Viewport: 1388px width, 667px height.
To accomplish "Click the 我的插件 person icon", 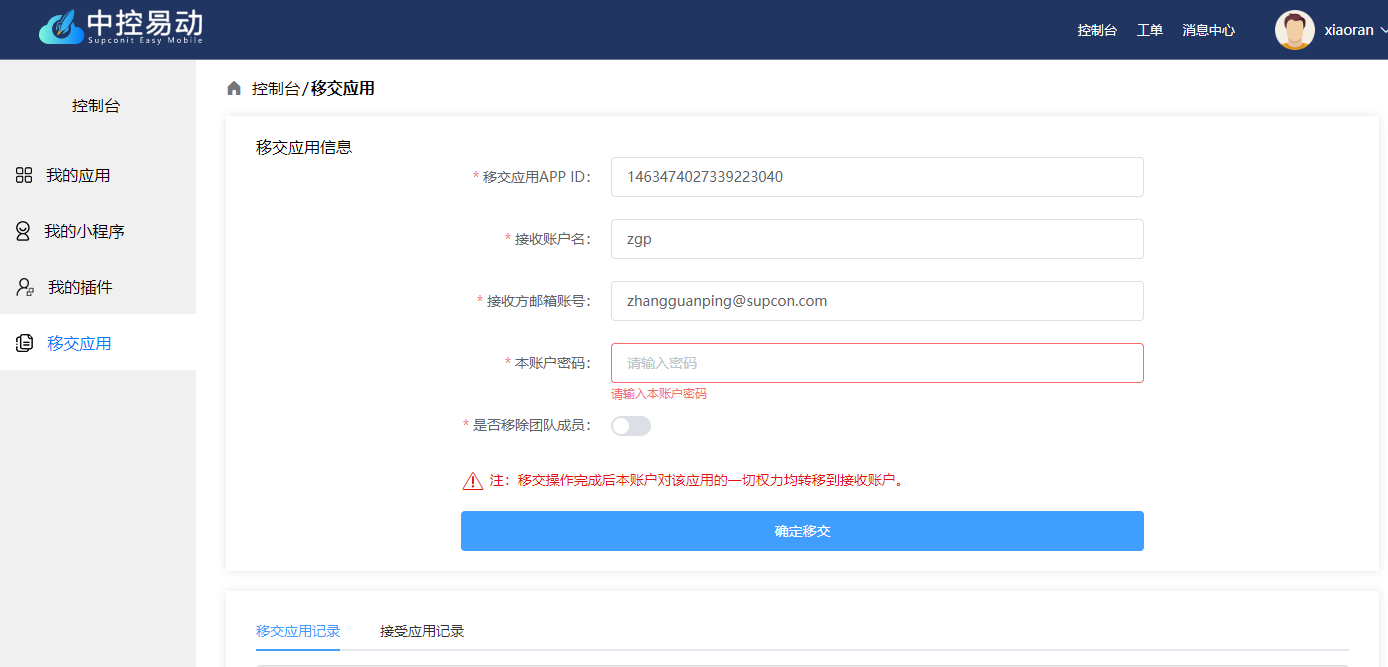I will coord(25,287).
